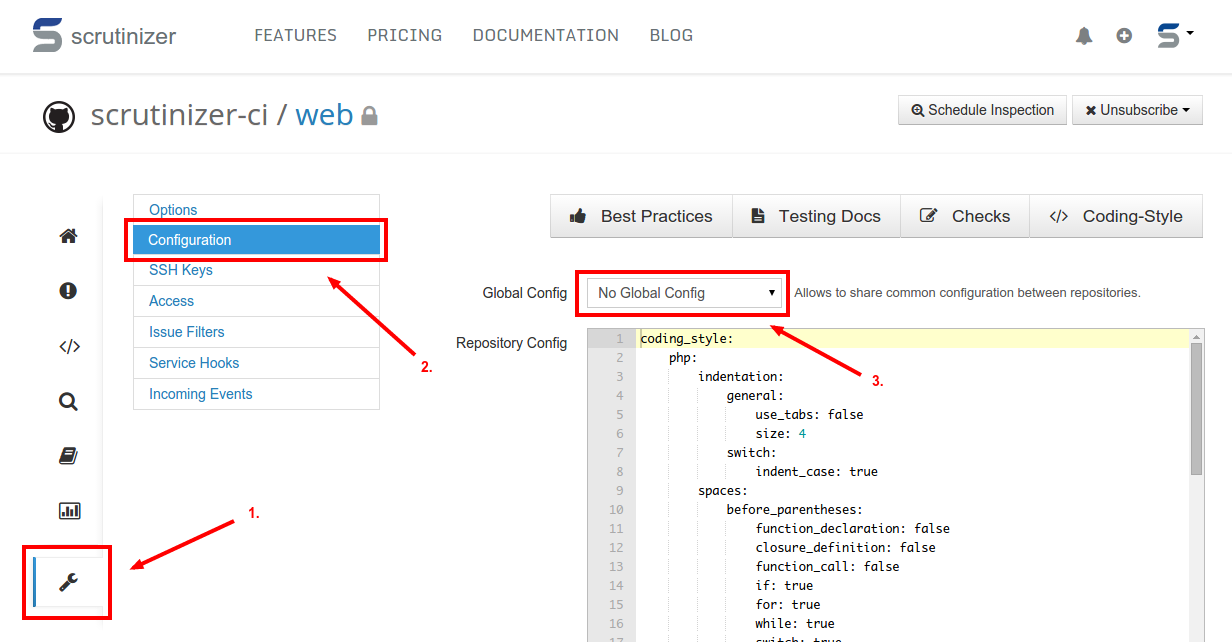Click Schedule Inspection button

point(982,110)
